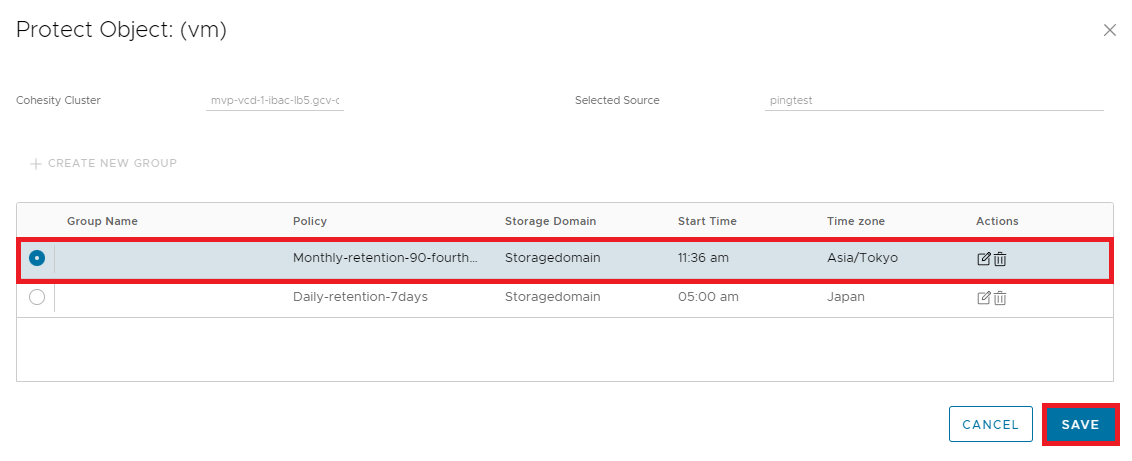Screen dimensions: 1132x461
Task: Click the Policy column header
Action: [x=310, y=221]
